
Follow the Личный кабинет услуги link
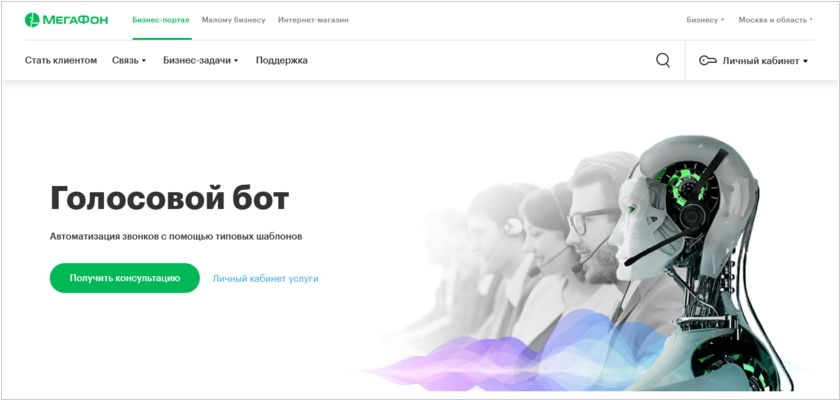coord(265,278)
